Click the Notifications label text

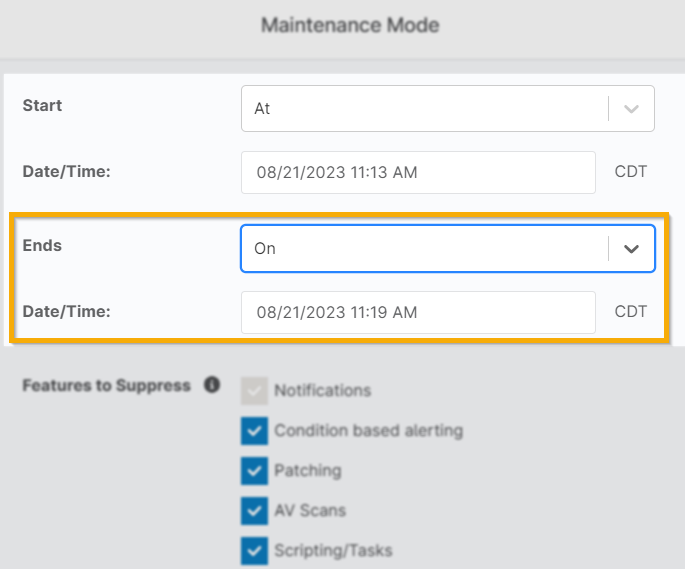[x=322, y=391]
